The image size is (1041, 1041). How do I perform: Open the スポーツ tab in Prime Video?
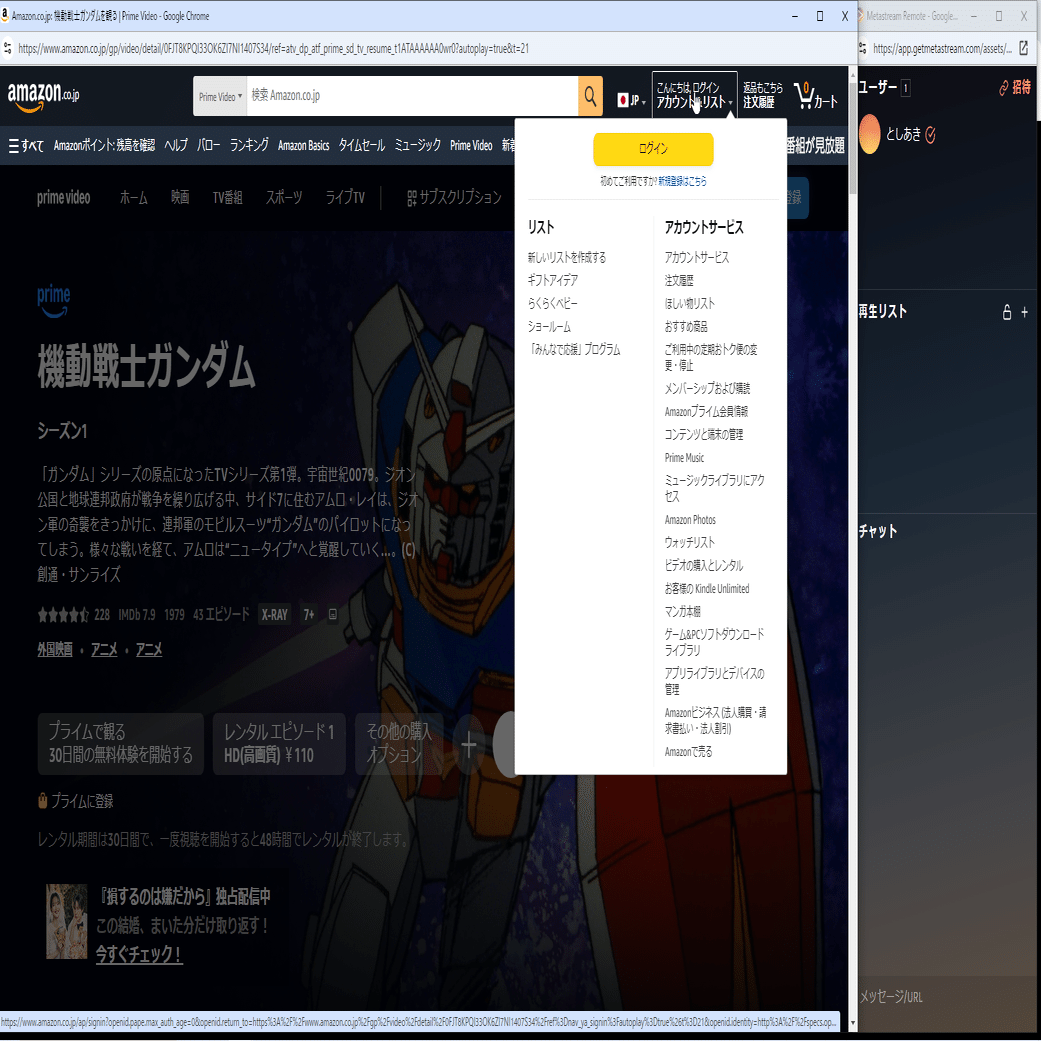pos(284,197)
